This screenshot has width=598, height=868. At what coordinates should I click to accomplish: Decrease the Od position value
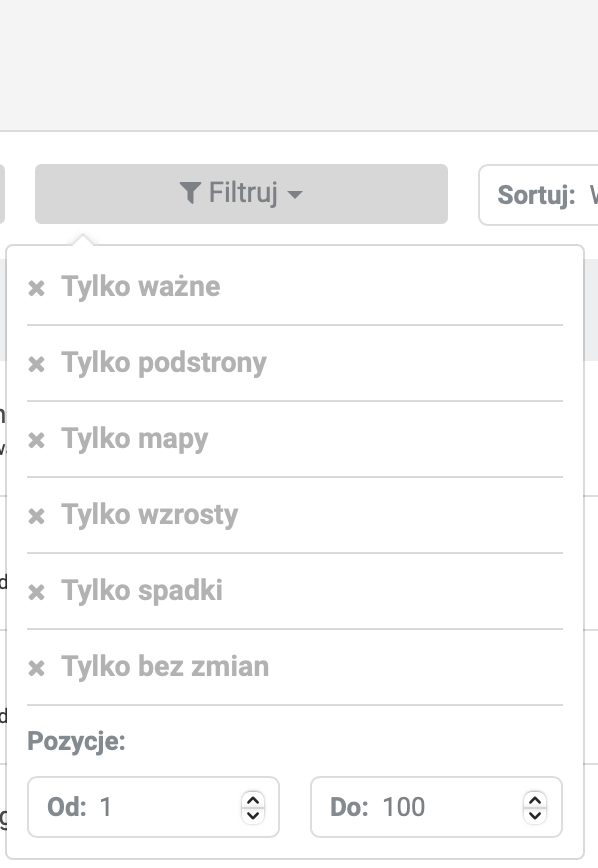[253, 815]
